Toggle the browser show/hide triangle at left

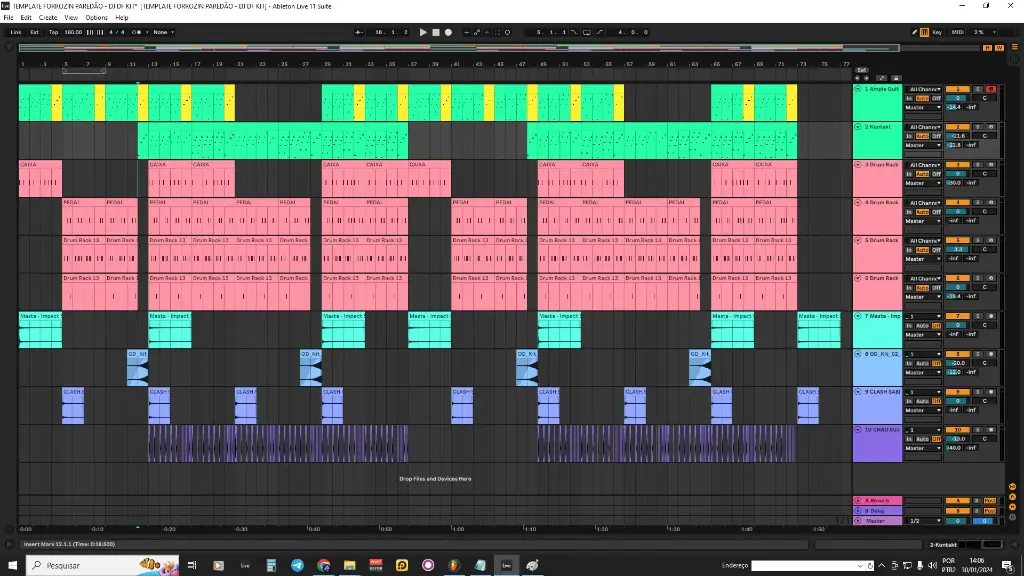(x=8, y=48)
